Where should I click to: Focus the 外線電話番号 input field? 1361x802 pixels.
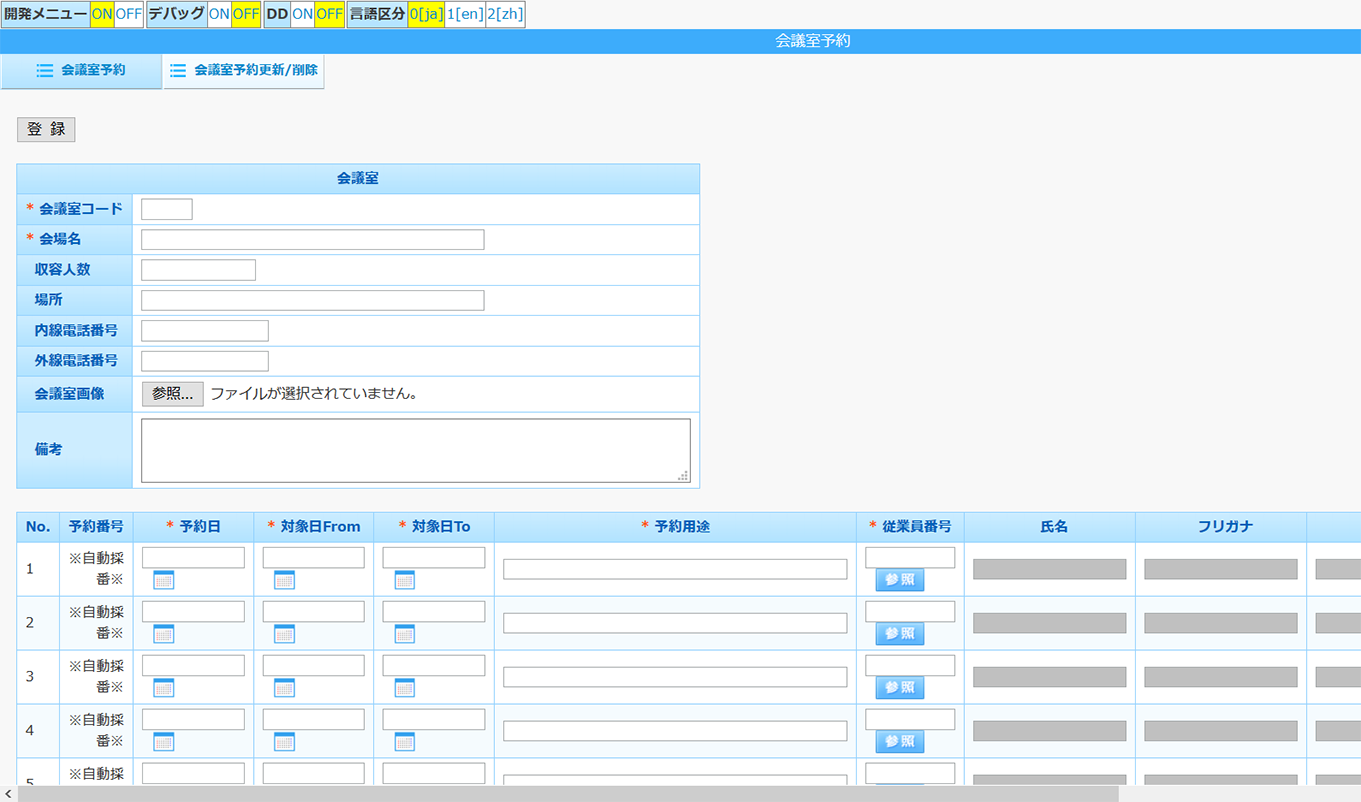(205, 361)
